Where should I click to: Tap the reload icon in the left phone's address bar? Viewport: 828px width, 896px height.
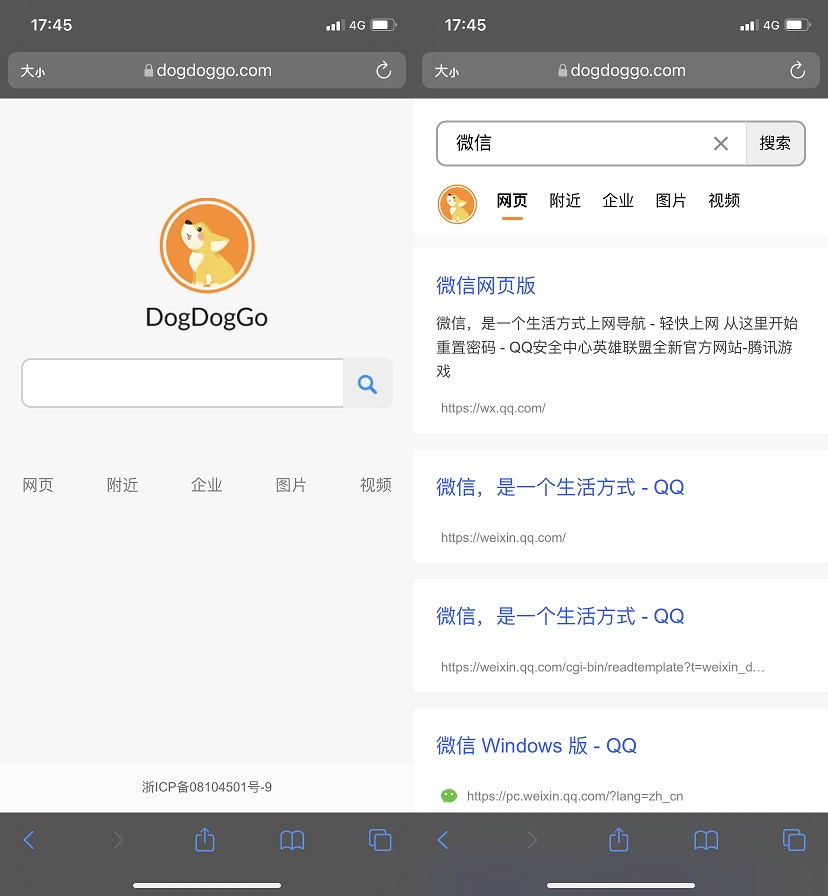point(383,70)
